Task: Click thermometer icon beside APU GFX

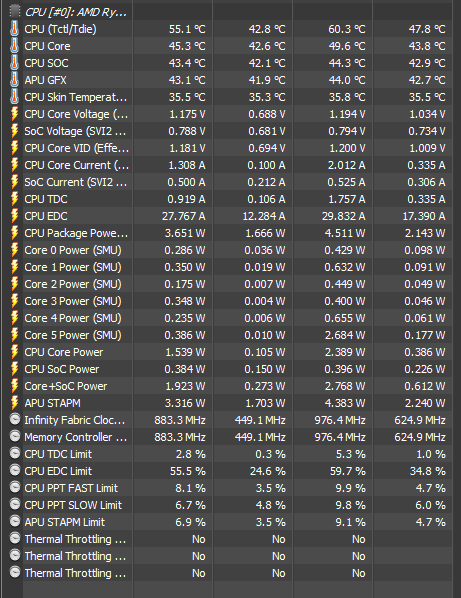Action: click(14, 80)
